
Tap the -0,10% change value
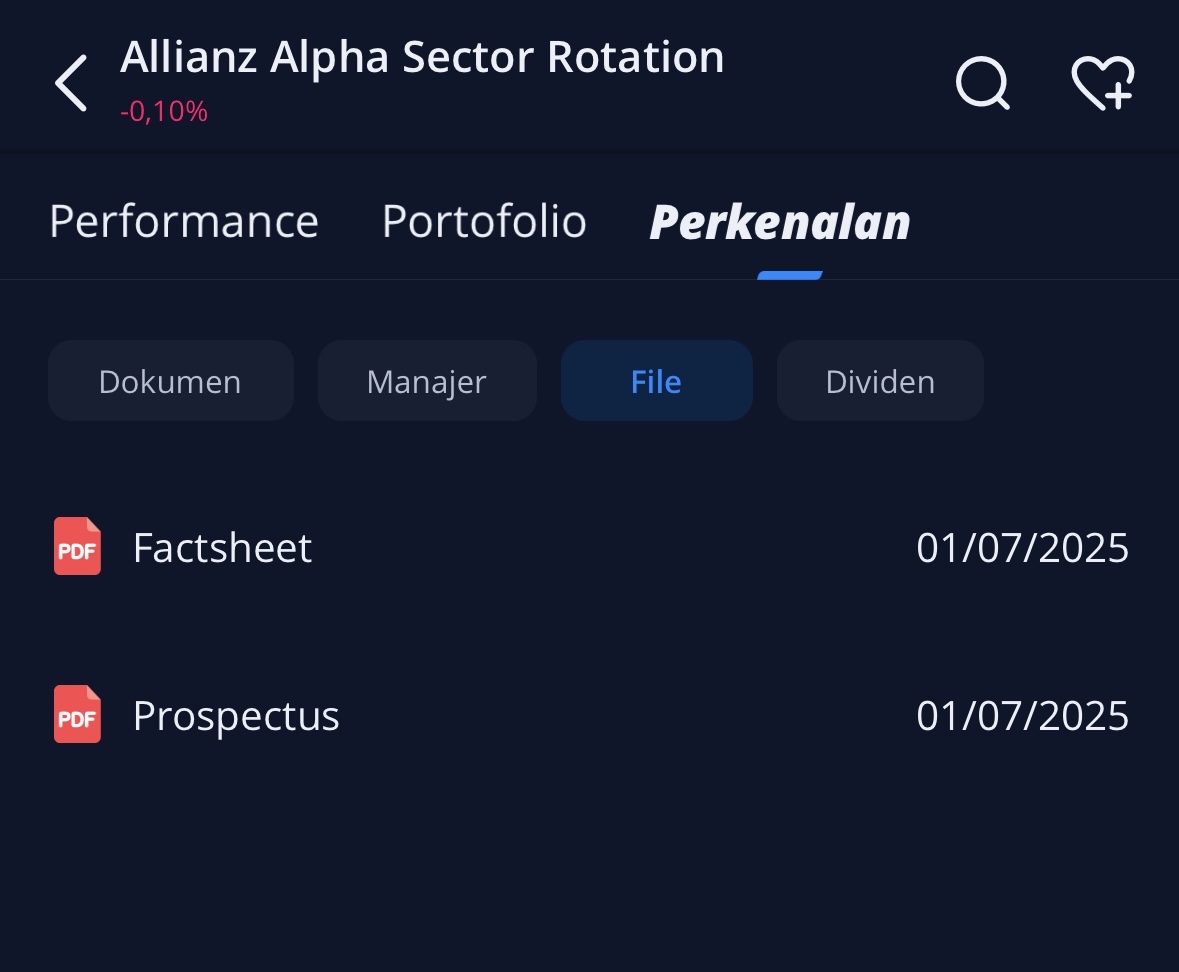[164, 111]
